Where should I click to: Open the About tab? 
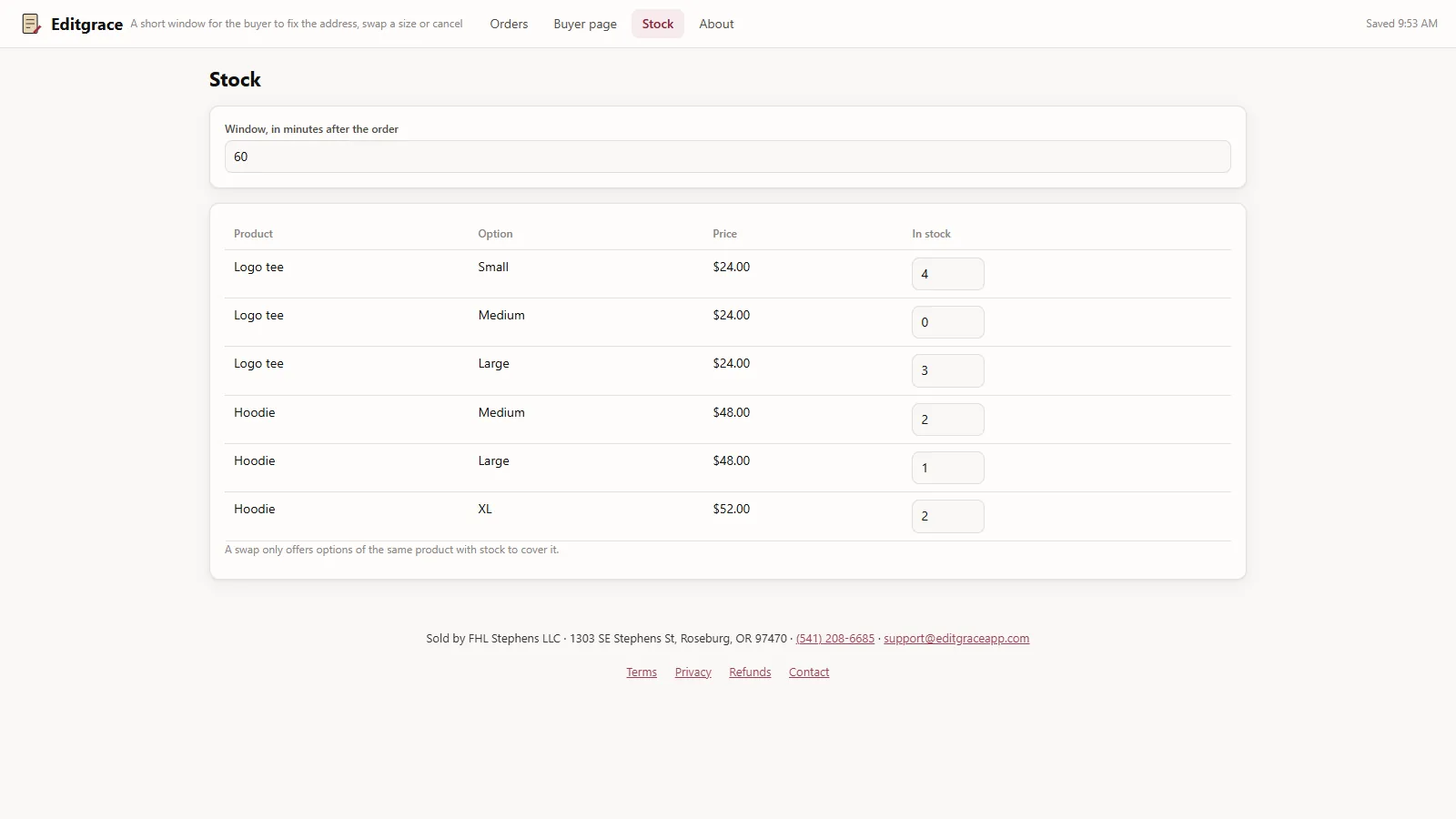point(716,24)
